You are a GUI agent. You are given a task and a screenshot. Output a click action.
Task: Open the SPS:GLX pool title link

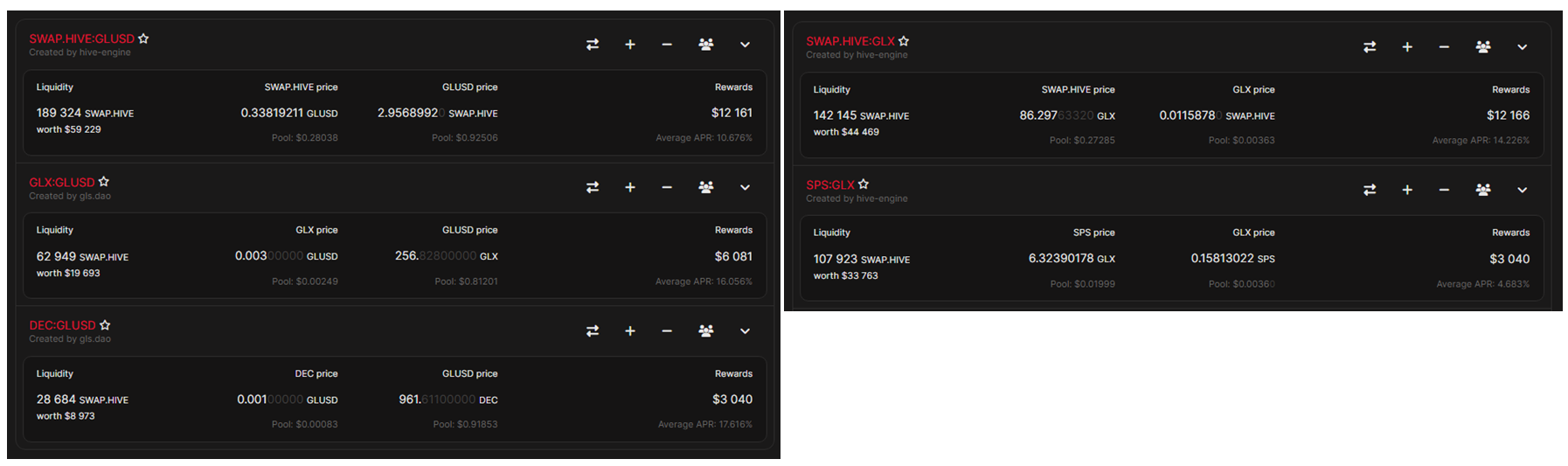(829, 184)
